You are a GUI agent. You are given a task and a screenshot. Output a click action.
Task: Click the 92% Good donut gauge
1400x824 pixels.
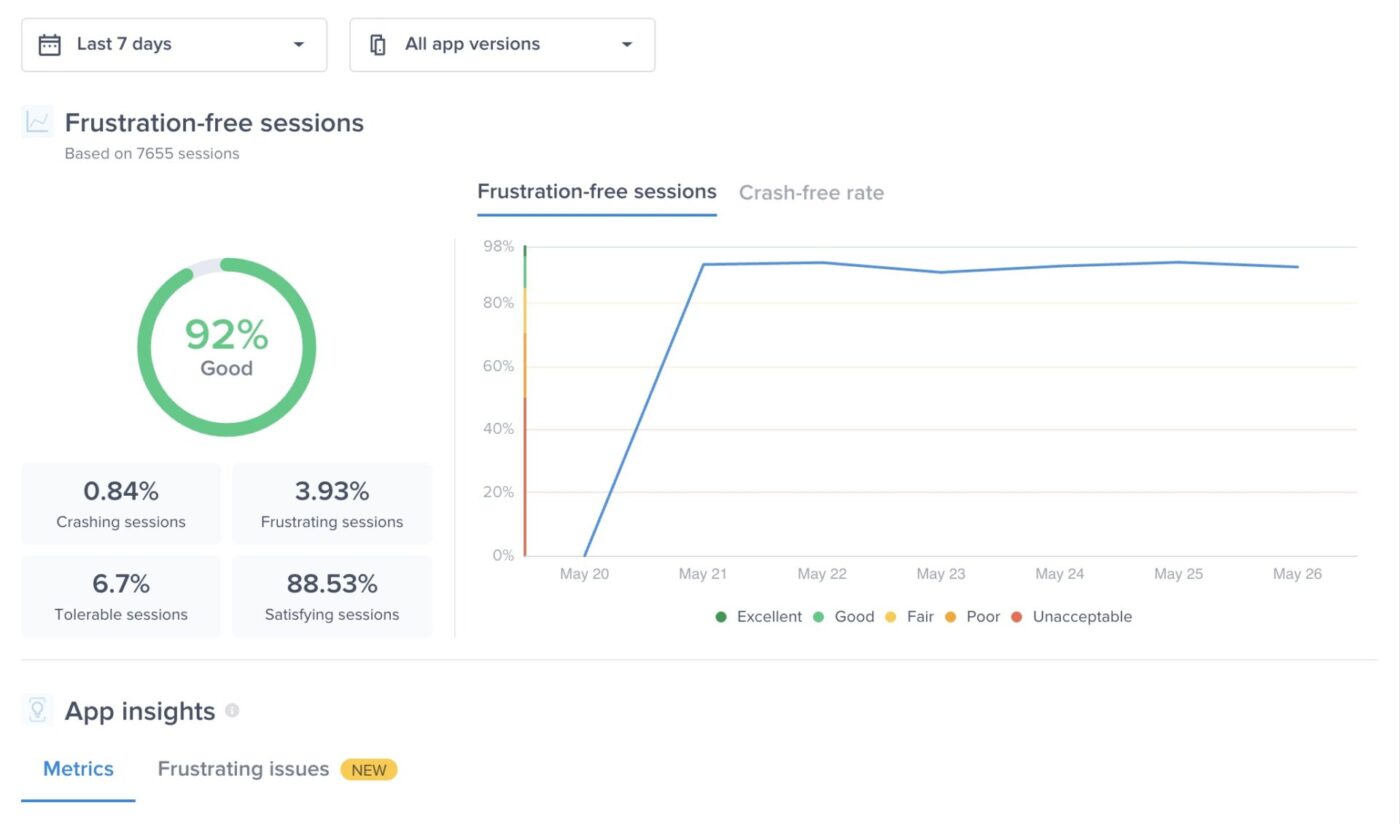(226, 347)
